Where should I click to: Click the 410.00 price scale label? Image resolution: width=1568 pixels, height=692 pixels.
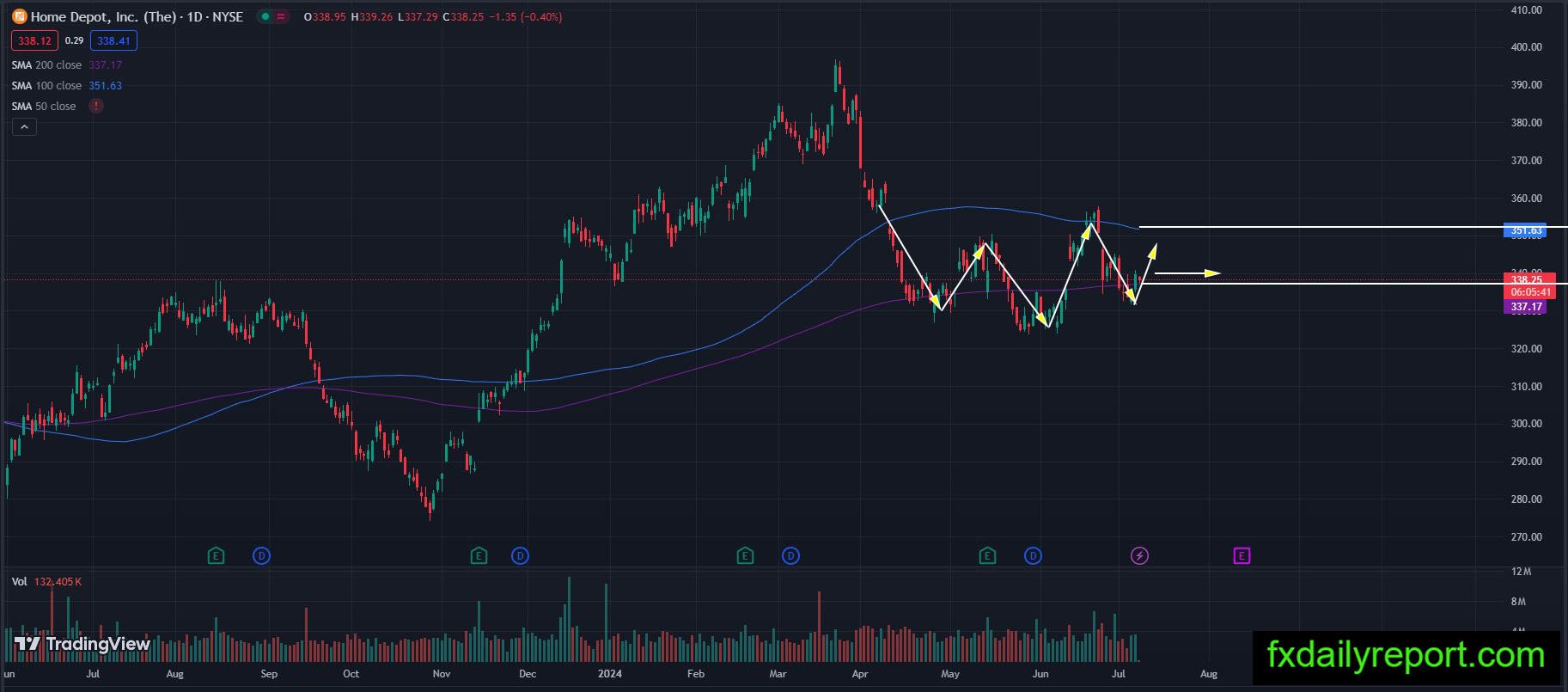[1526, 10]
